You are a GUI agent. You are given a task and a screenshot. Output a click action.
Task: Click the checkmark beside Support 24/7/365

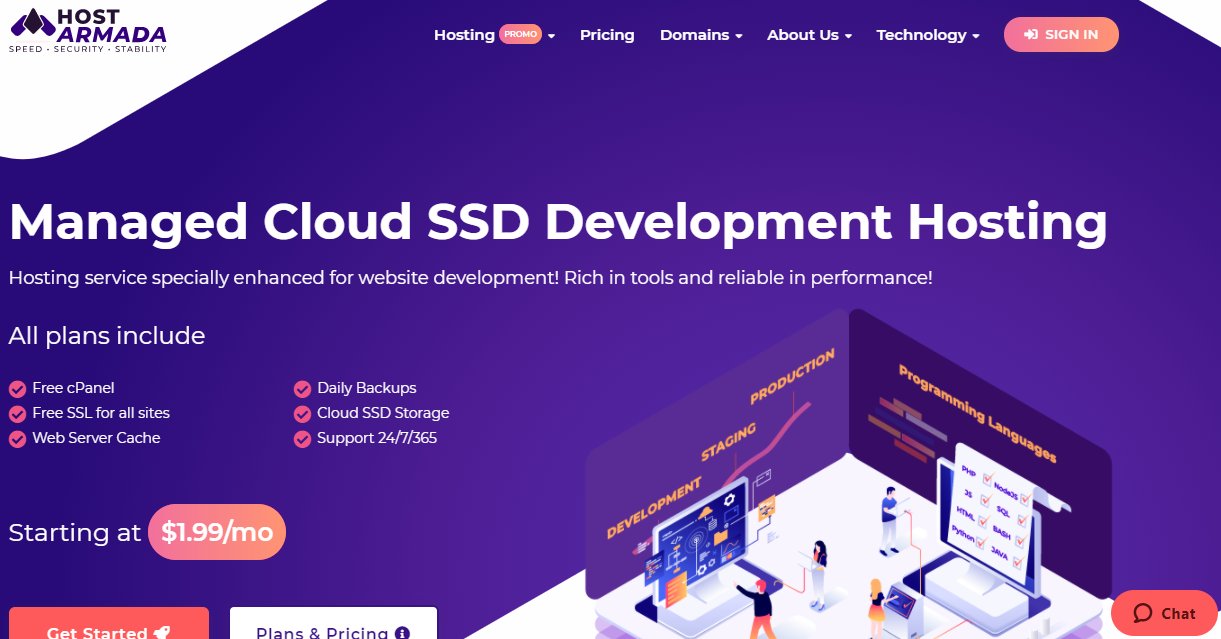(x=303, y=438)
